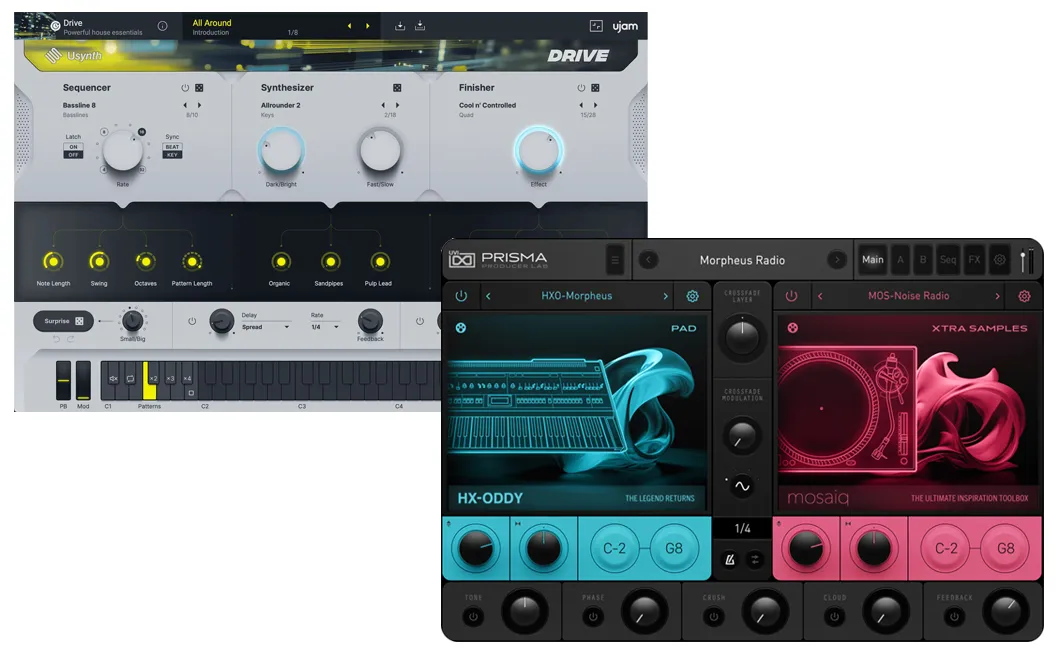Click the Sequencer randomize dice icon

[199, 88]
